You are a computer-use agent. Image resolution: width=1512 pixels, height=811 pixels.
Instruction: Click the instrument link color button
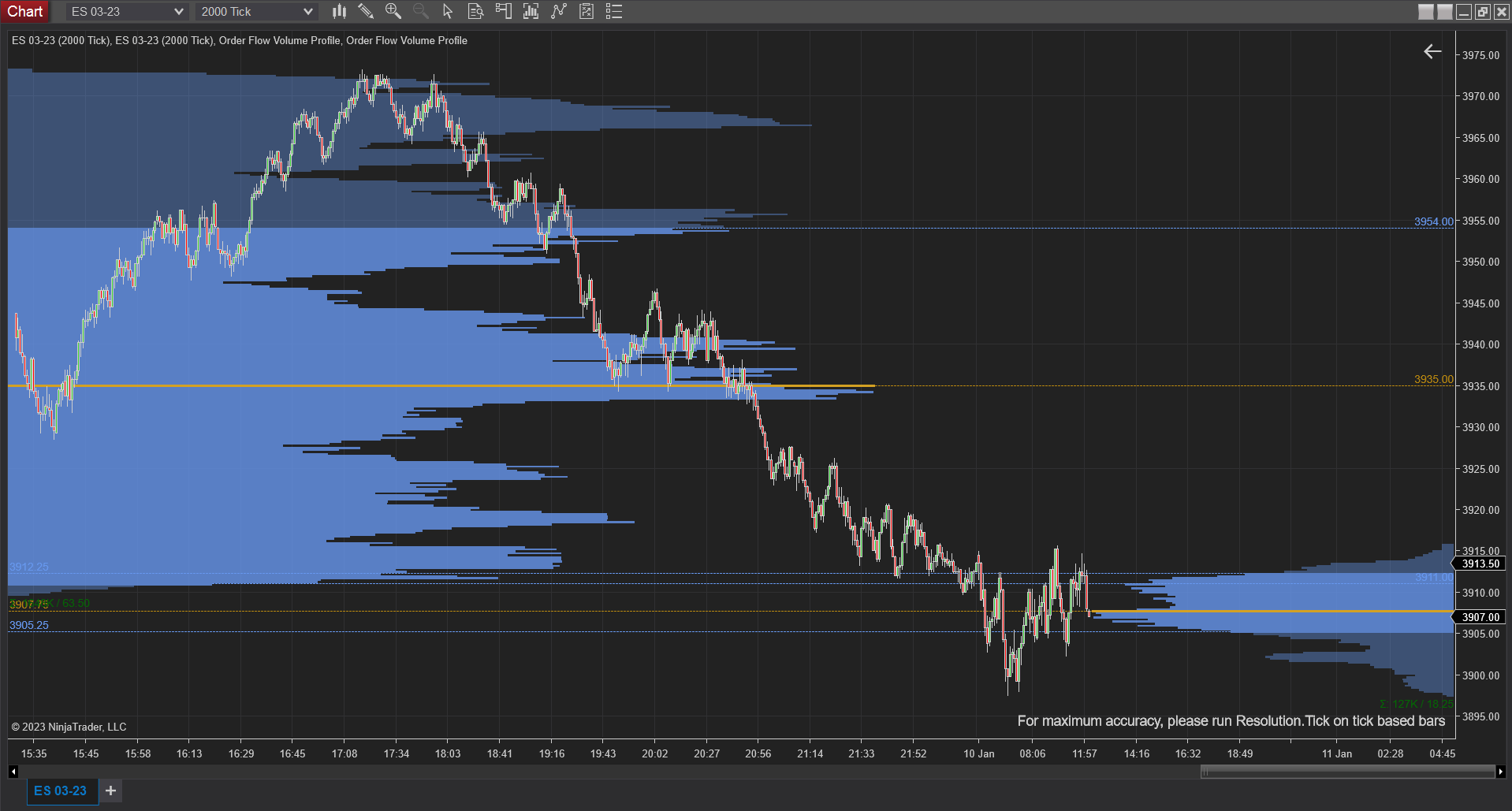1425,12
